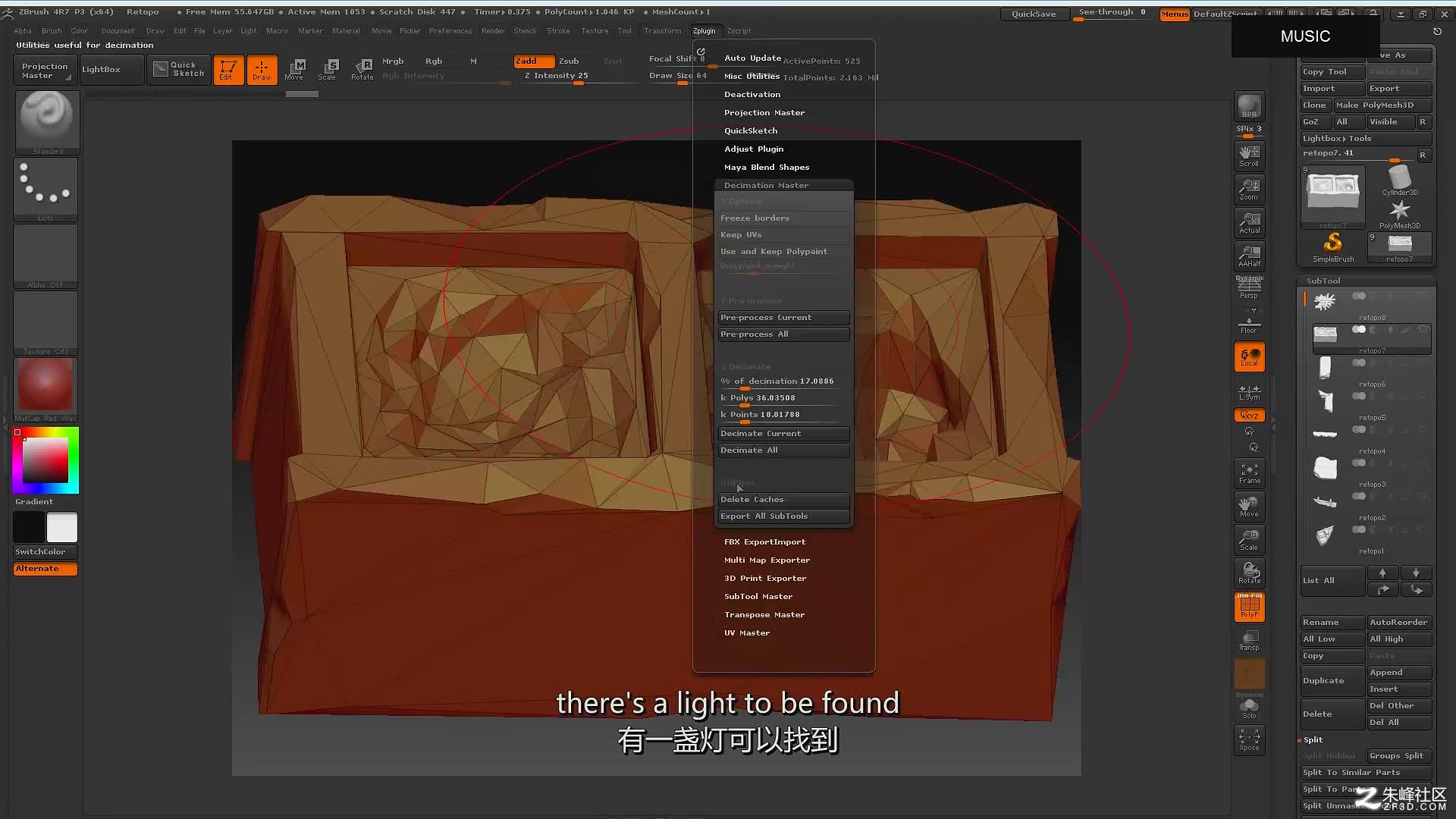Expand Projection Master plugin section
Image resolution: width=1456 pixels, height=819 pixels.
[x=764, y=112]
